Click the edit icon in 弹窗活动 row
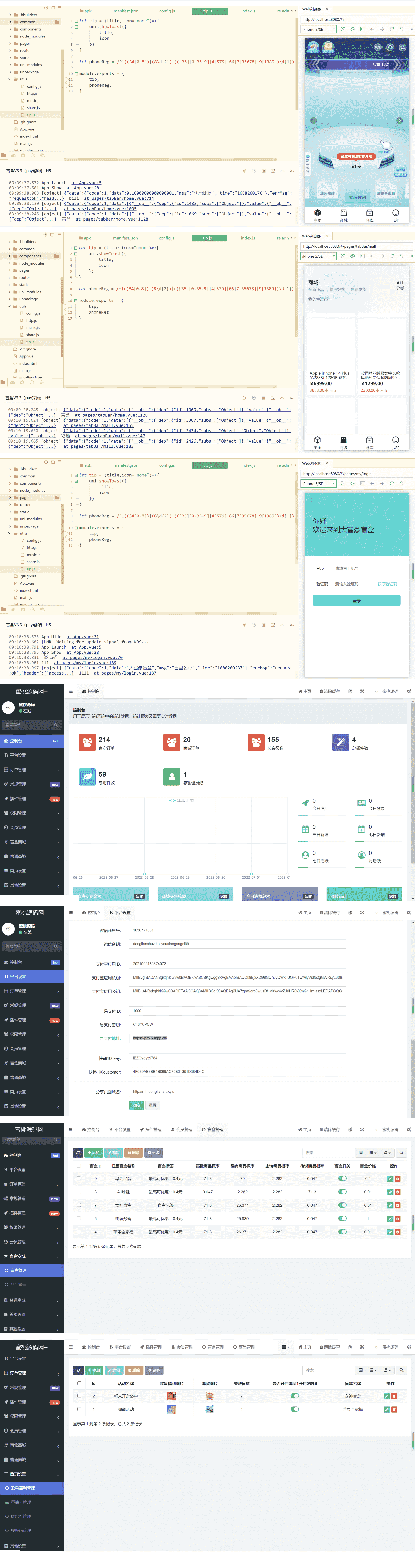 coord(387,1410)
